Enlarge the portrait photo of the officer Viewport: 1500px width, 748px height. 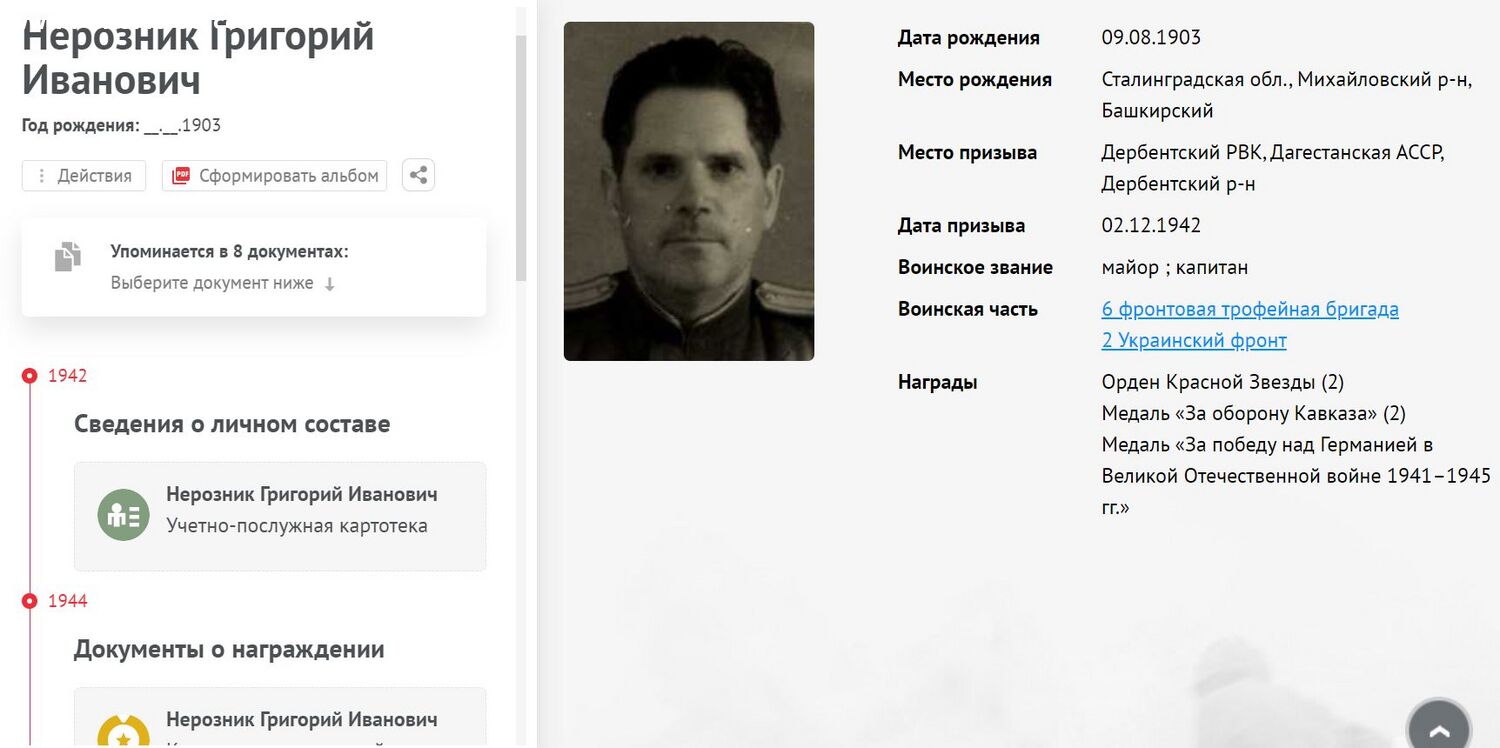click(689, 191)
